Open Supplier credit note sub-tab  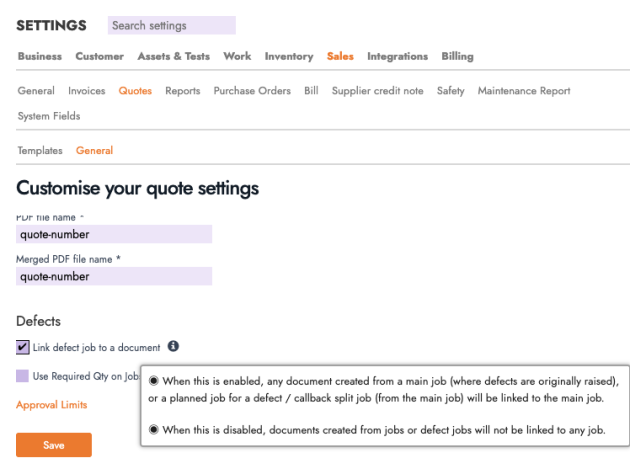tap(377, 91)
